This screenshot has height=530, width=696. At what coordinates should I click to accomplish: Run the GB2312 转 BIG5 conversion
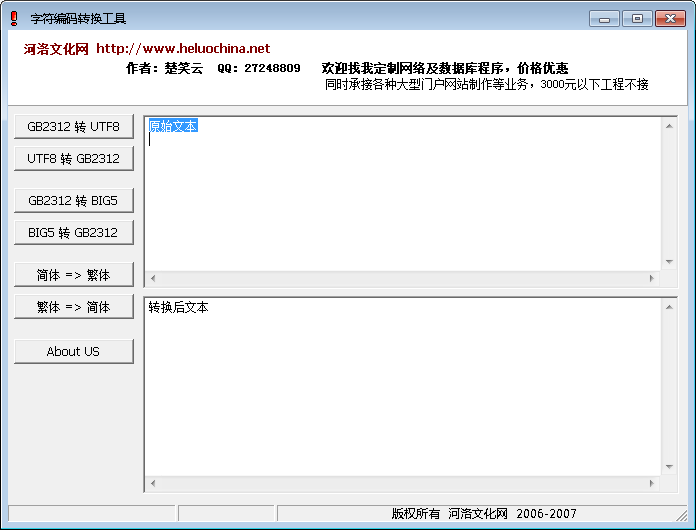click(74, 201)
